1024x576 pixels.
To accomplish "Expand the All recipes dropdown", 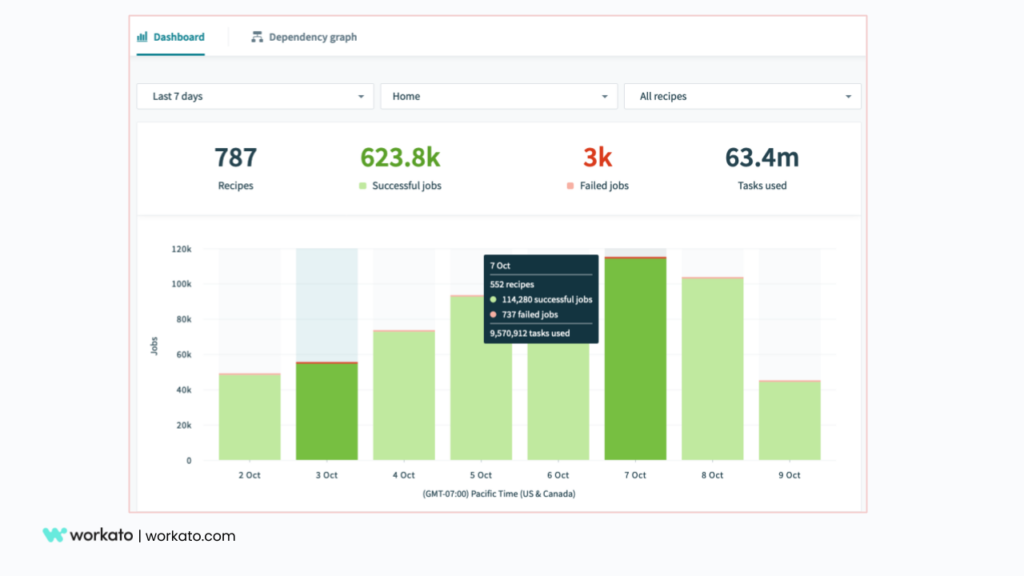I will 742,96.
